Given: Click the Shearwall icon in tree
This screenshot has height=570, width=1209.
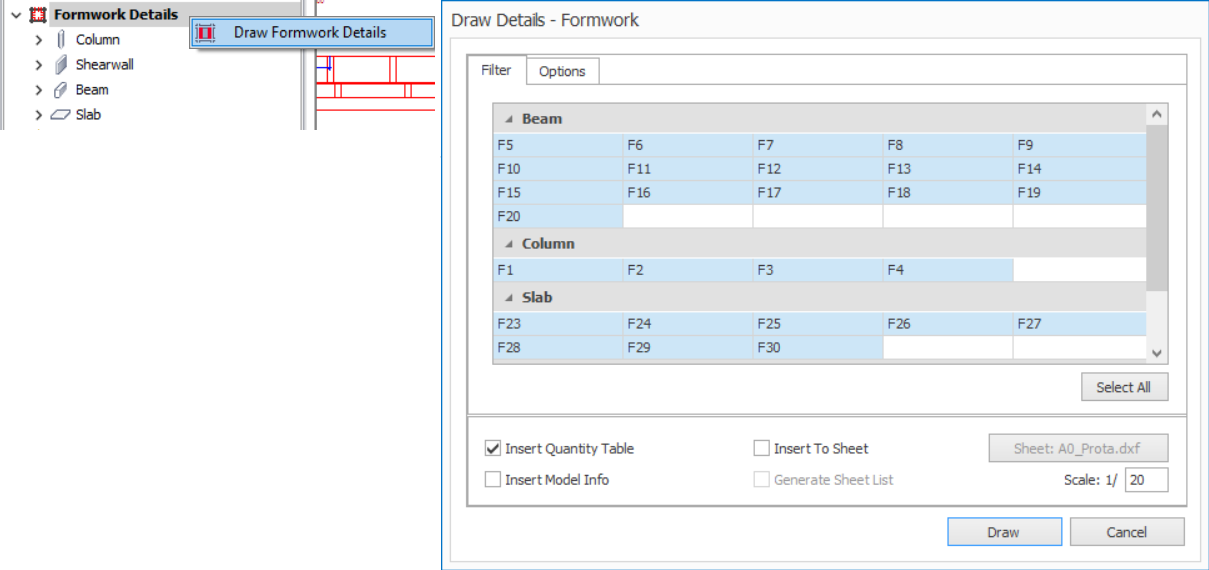Looking at the screenshot, I should point(61,65).
